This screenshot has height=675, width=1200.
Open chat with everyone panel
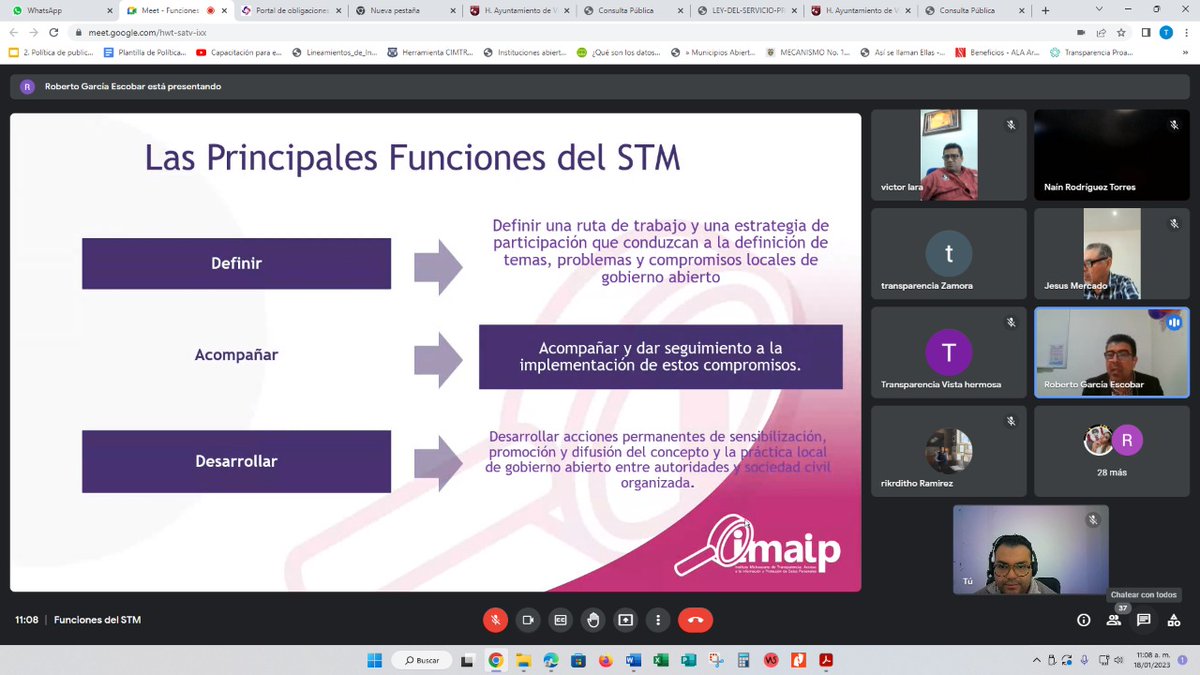coord(1144,620)
